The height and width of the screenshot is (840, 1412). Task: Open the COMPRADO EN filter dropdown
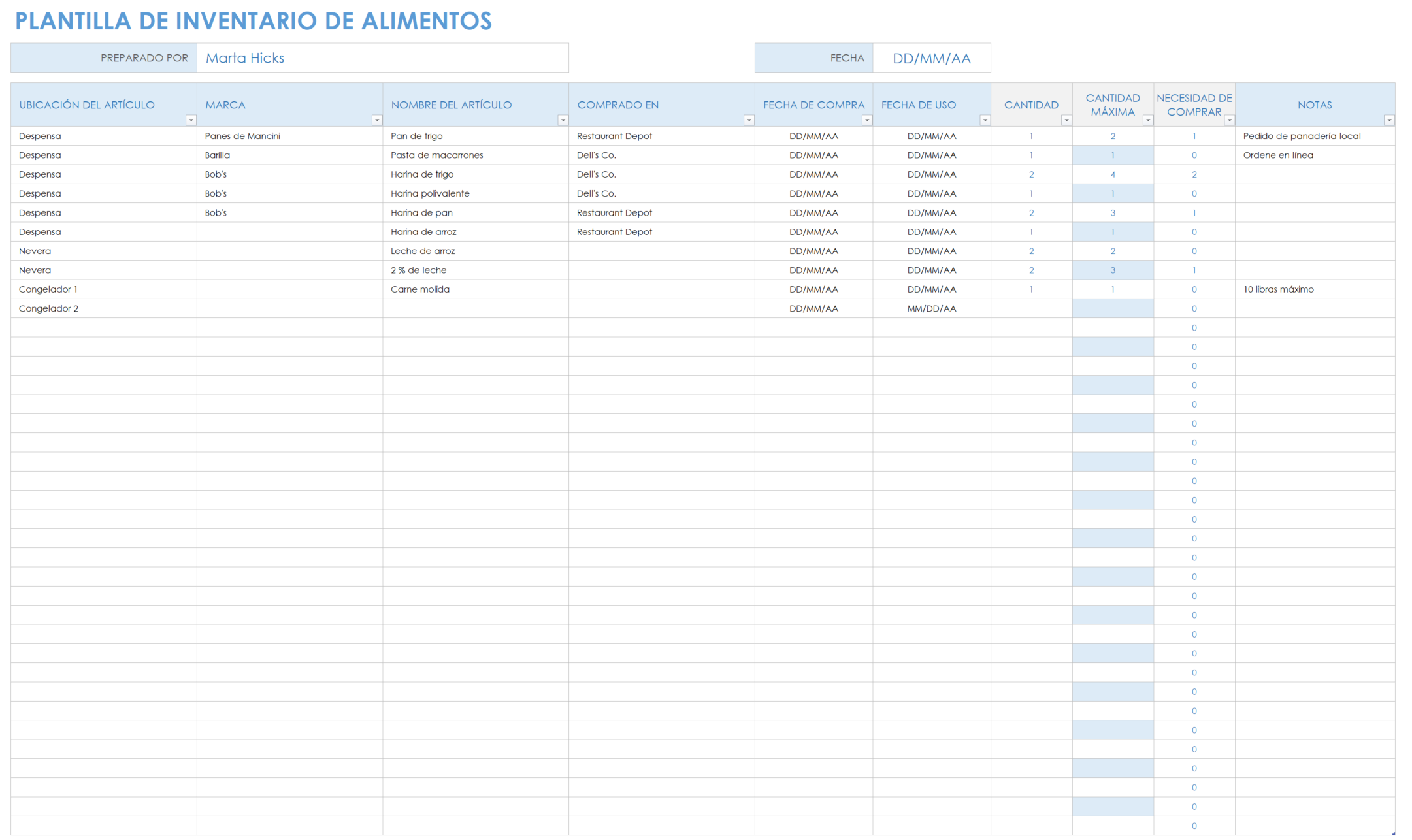pos(749,120)
